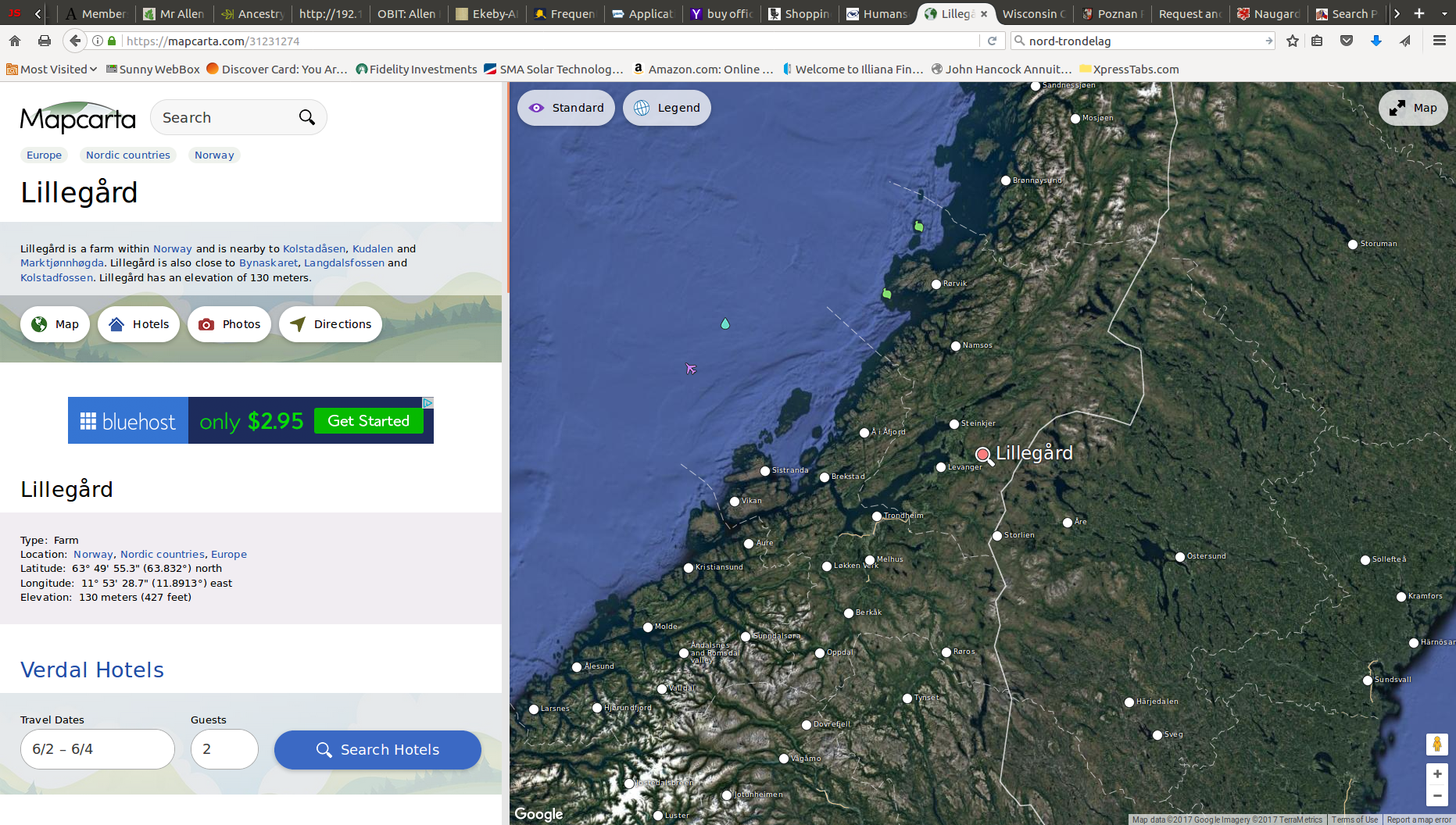Screen dimensions: 1456x825
Task: Click the Kristiansund map marker
Action: [689, 568]
